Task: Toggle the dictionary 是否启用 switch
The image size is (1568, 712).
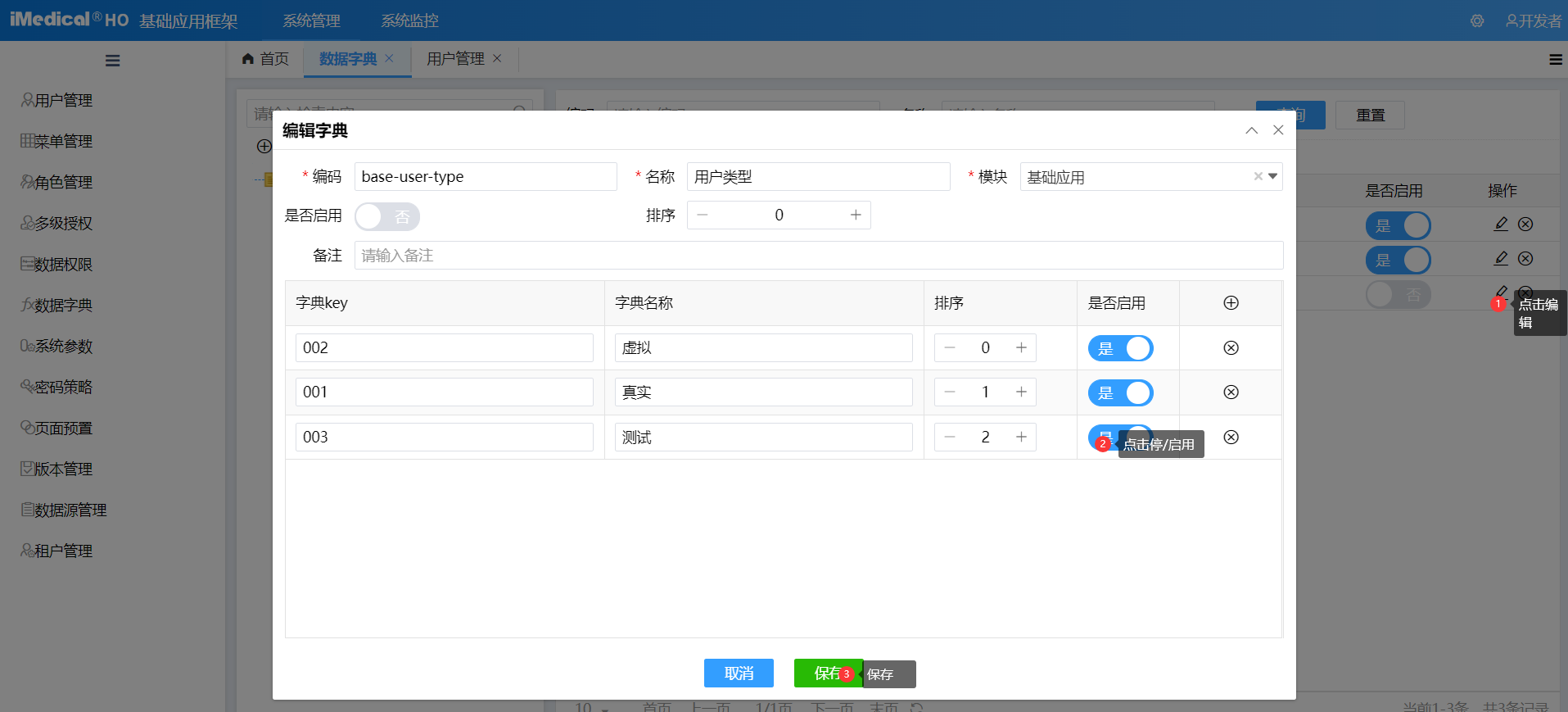Action: coord(387,216)
